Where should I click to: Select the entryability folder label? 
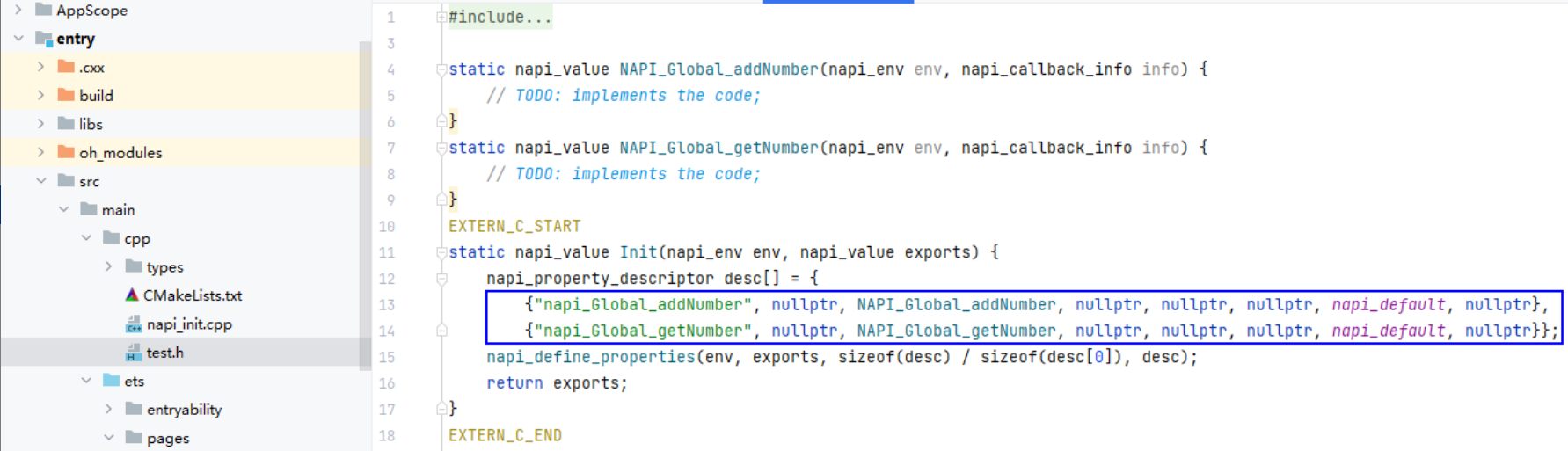click(x=184, y=410)
